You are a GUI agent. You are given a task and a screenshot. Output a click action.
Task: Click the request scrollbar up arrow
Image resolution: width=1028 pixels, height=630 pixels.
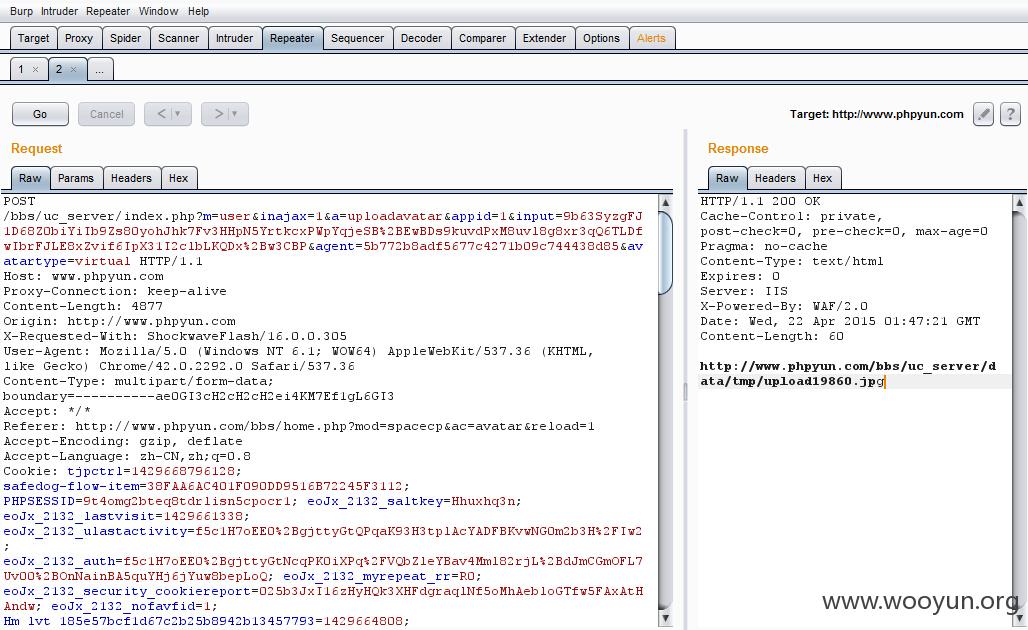coord(665,203)
